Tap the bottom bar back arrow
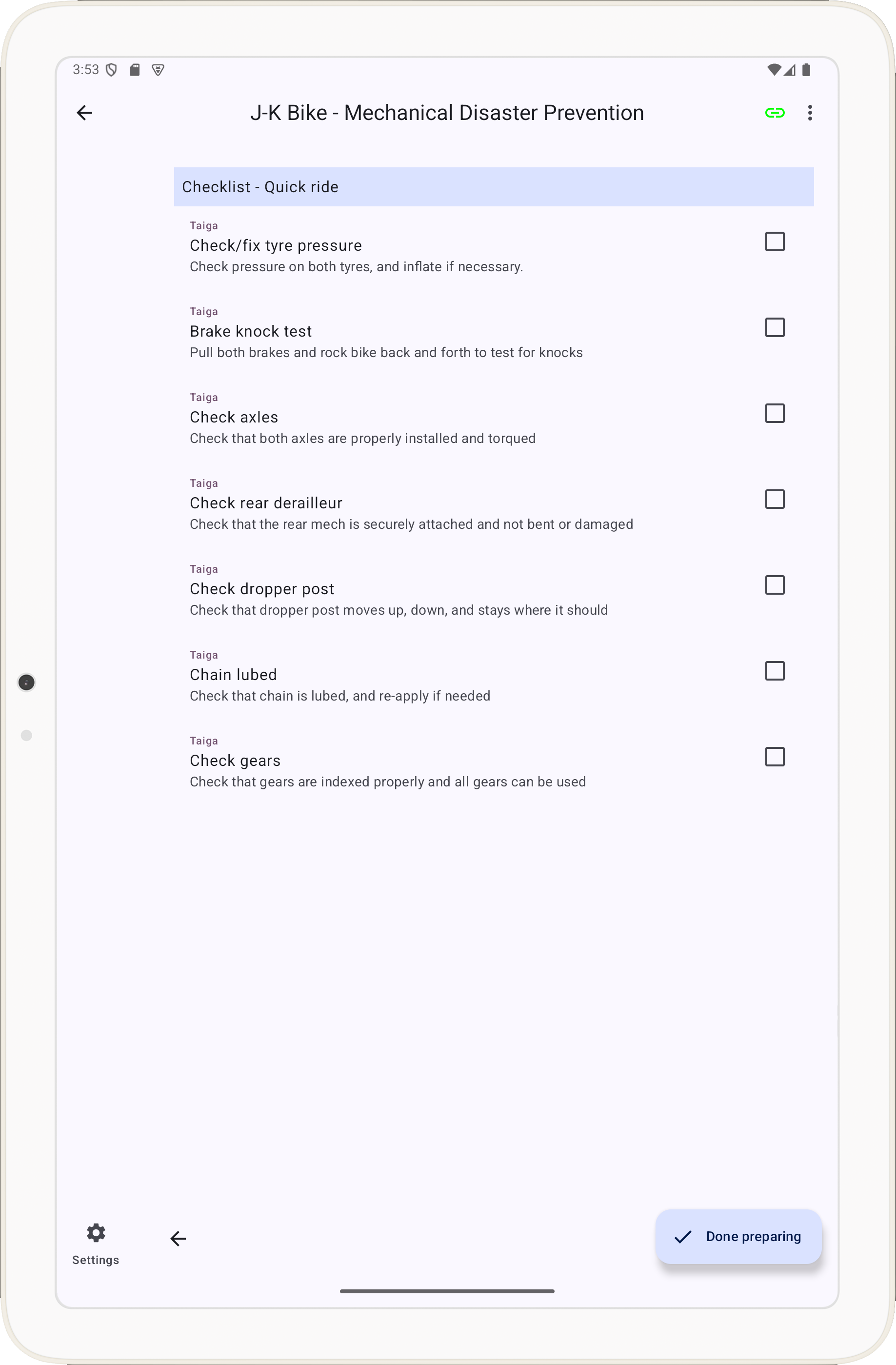This screenshot has height=1365, width=896. (179, 1239)
